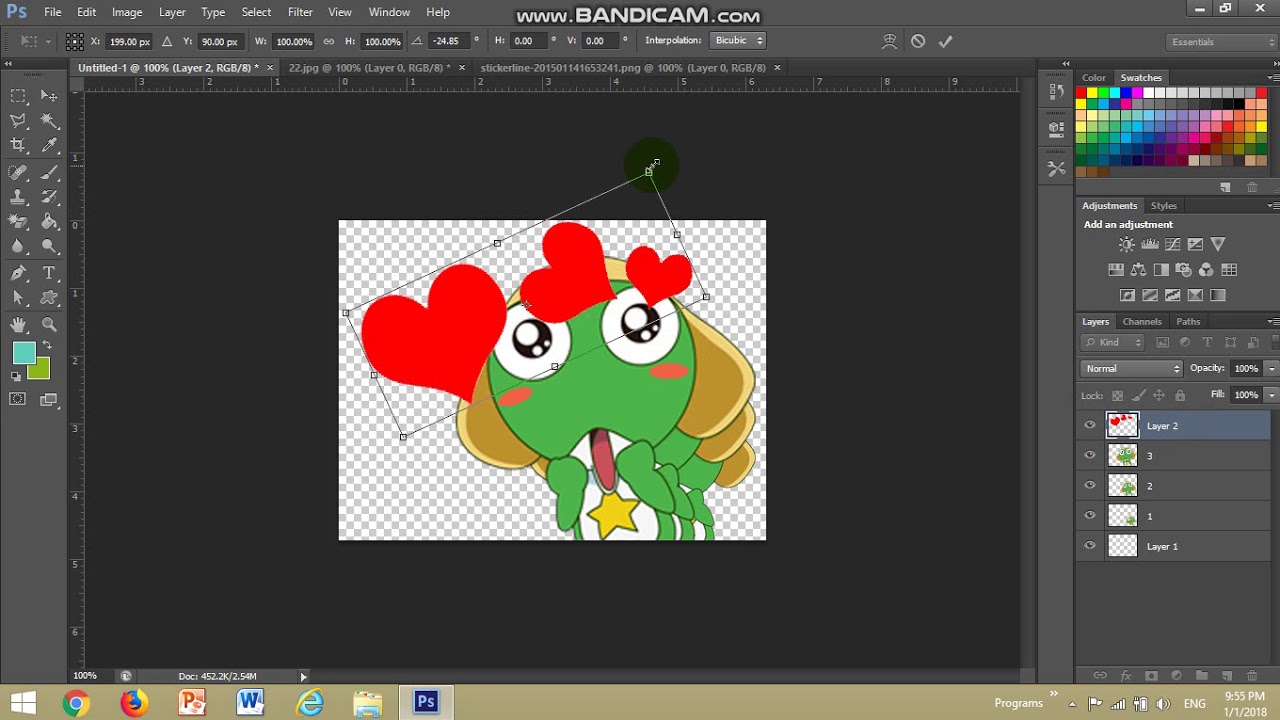This screenshot has width=1280, height=720.
Task: Switch to the Channels tab
Action: pyautogui.click(x=1142, y=321)
